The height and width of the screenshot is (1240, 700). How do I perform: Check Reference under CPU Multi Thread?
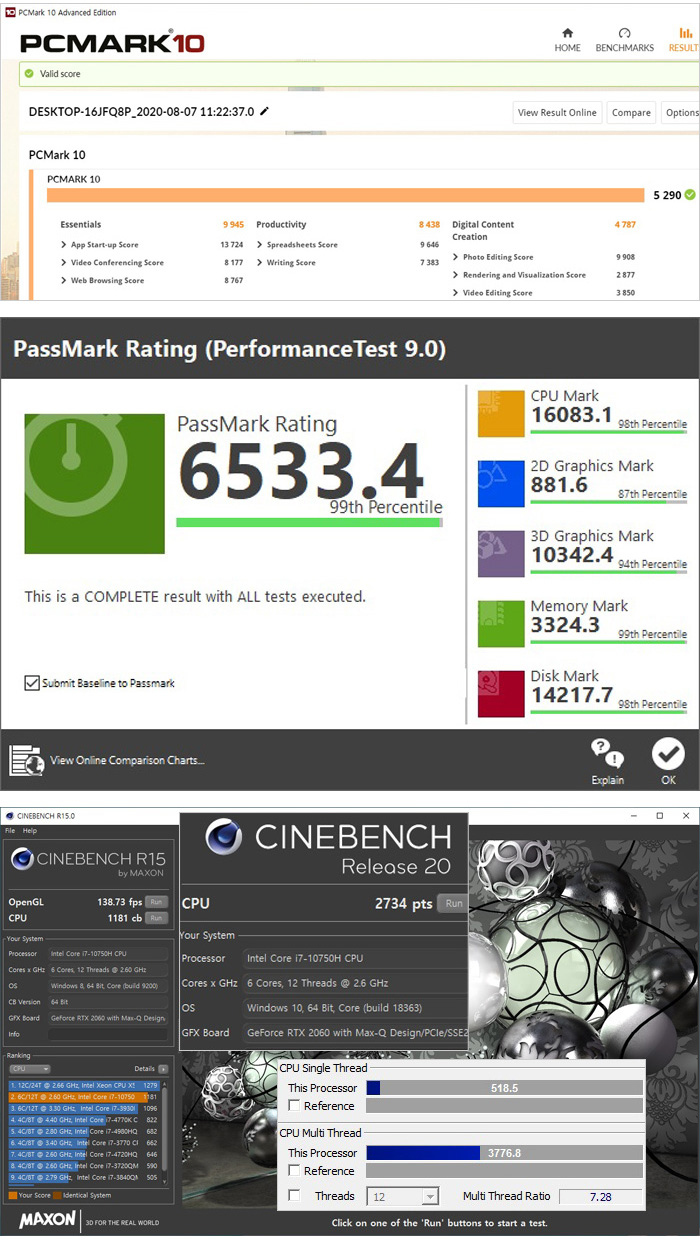pos(294,1171)
